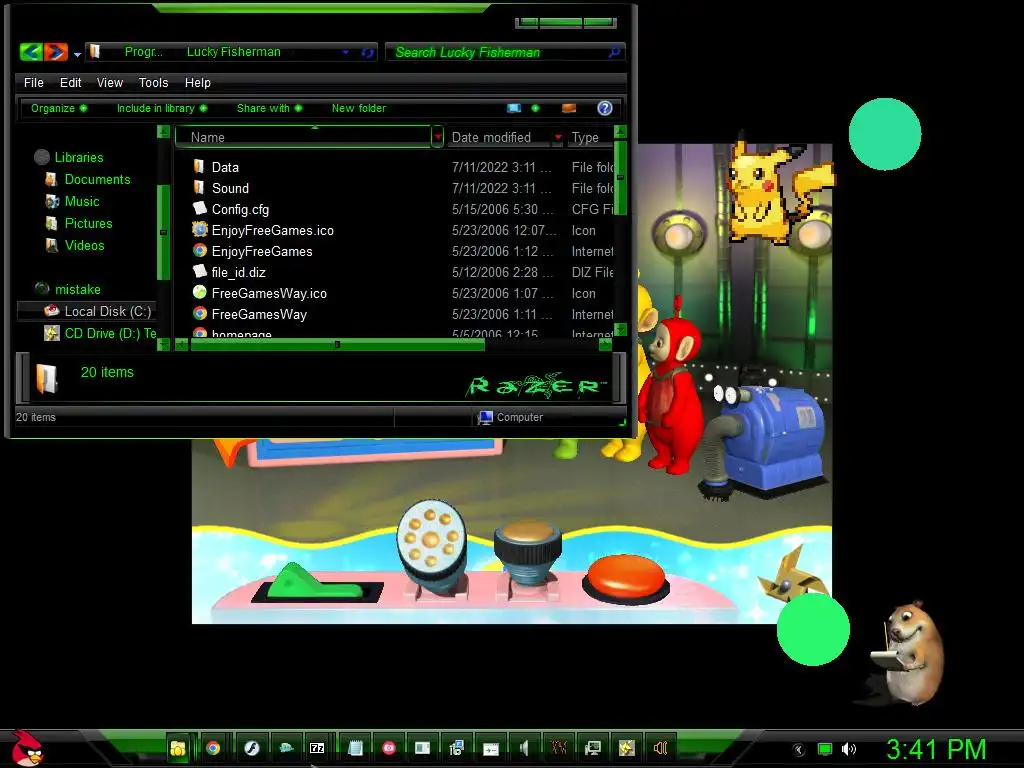Show hidden tray icons arrow
The height and width of the screenshot is (768, 1024).
tap(798, 749)
